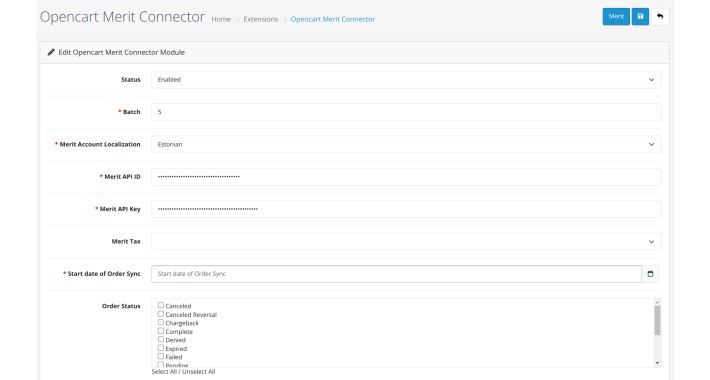Open the Merit Account Localization dropdown
The width and height of the screenshot is (710, 380).
pyautogui.click(x=406, y=144)
